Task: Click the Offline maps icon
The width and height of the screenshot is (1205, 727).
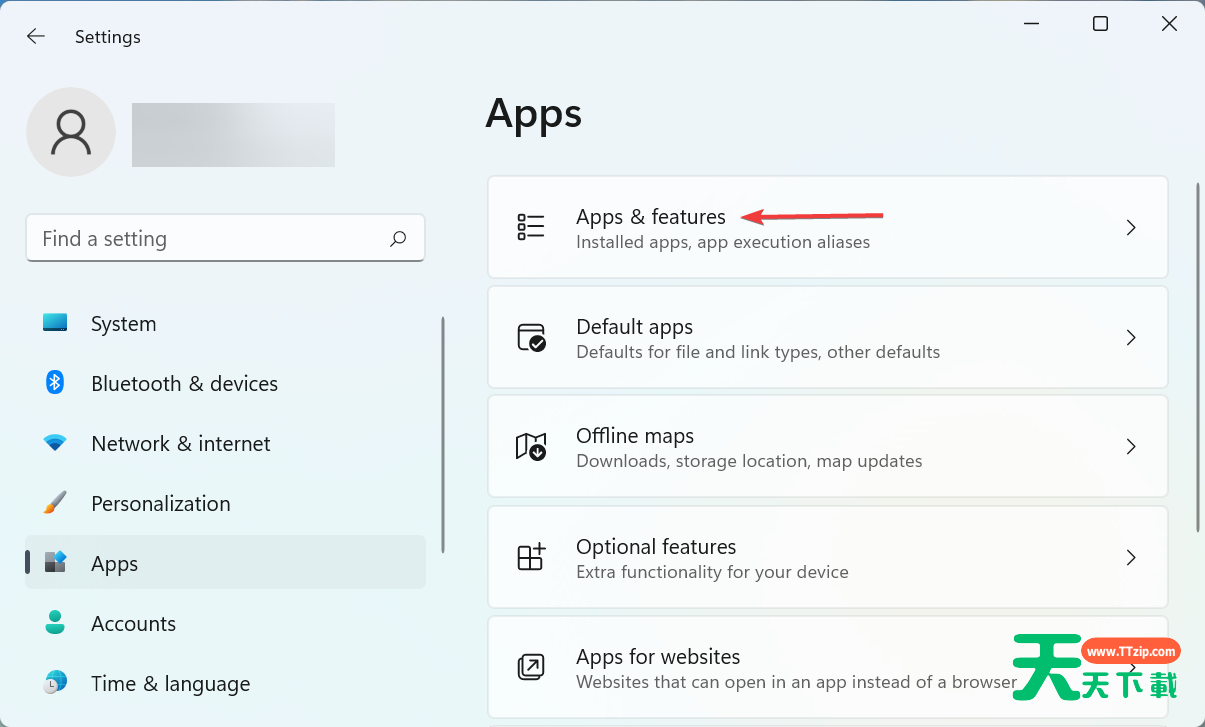Action: click(531, 447)
